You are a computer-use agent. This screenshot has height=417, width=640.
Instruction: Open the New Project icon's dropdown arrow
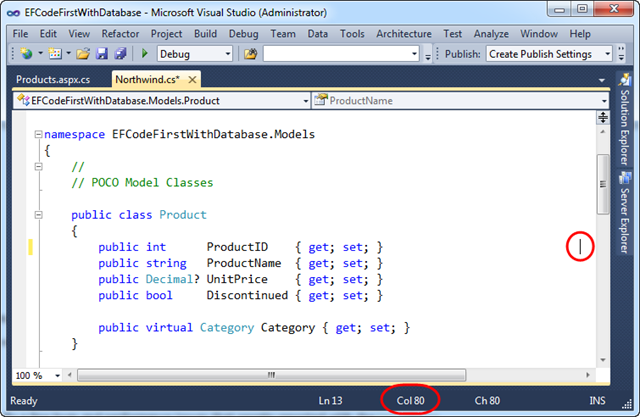[40, 53]
